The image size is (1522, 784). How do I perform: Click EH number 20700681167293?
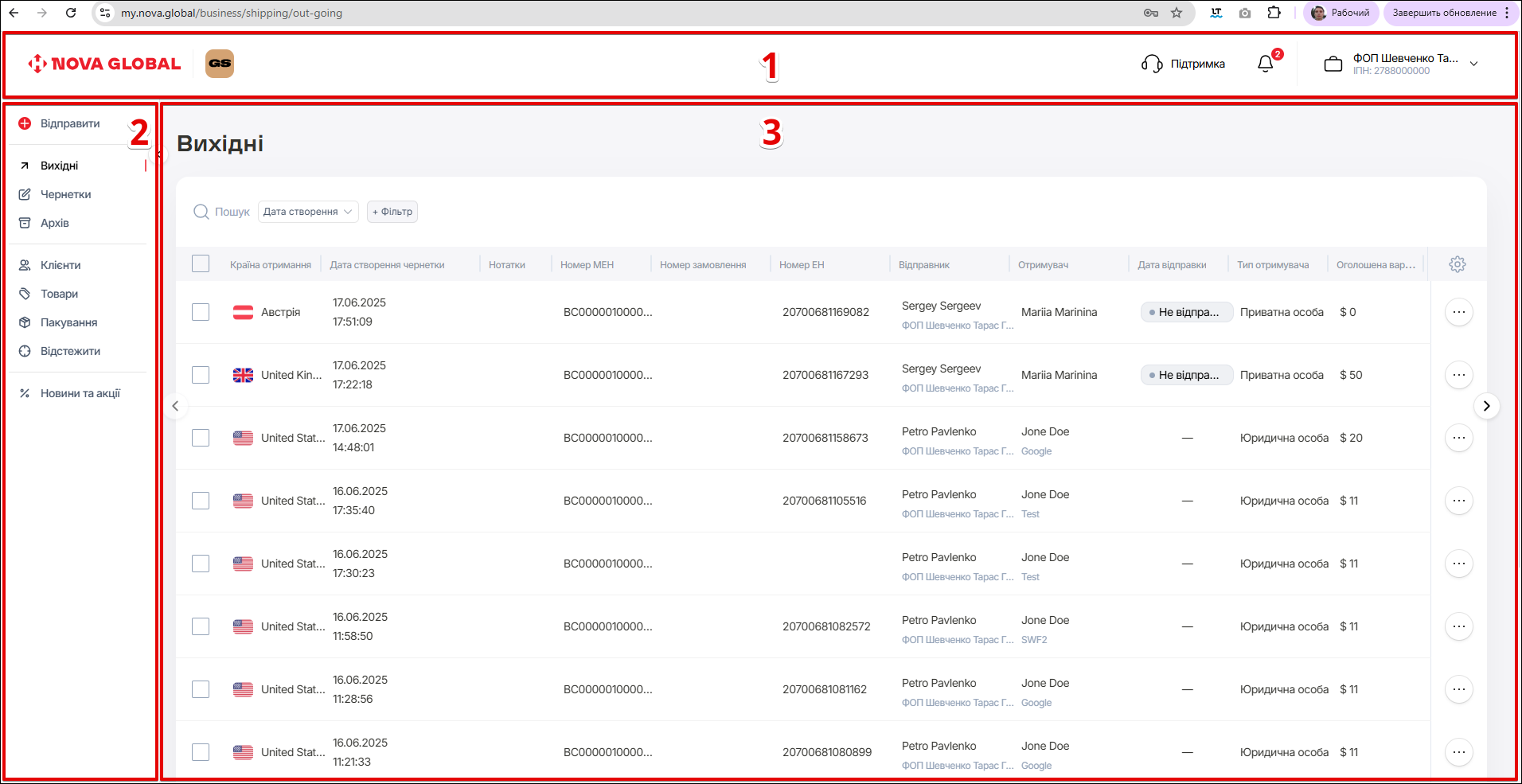[x=825, y=375]
